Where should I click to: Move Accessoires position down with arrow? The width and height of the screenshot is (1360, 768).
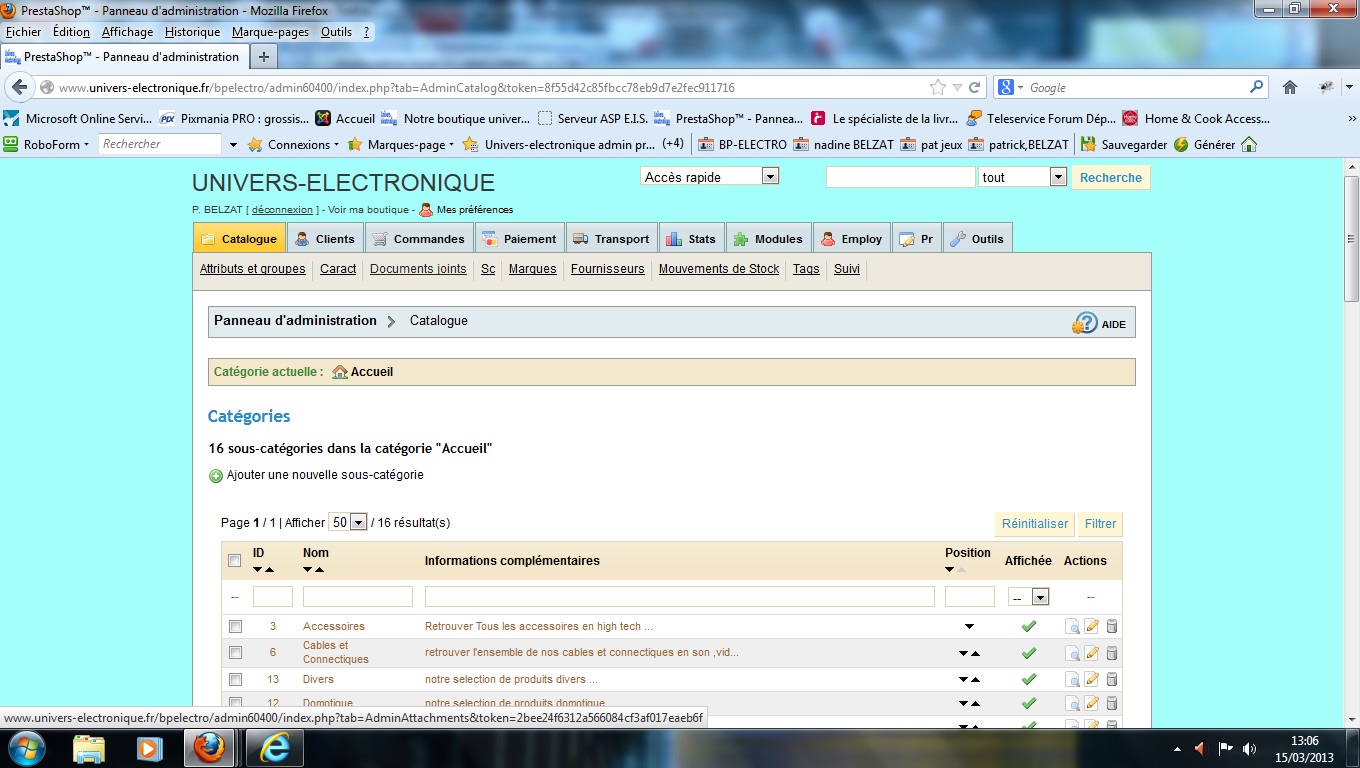(969, 627)
